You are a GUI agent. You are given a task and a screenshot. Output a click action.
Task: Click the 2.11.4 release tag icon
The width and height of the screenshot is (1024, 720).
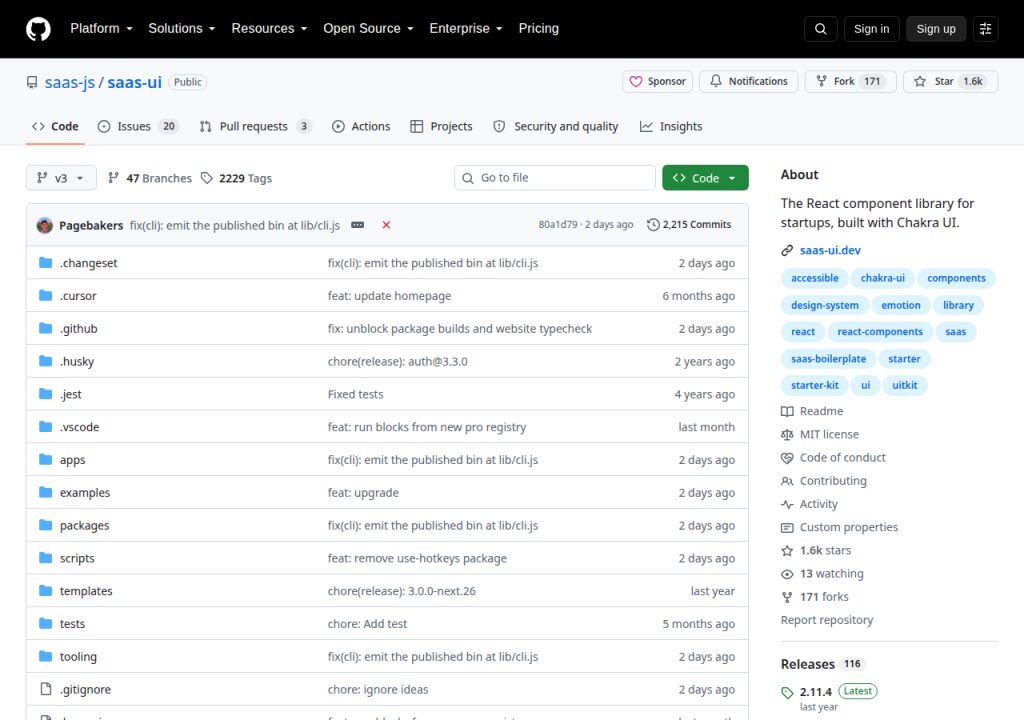pyautogui.click(x=788, y=693)
